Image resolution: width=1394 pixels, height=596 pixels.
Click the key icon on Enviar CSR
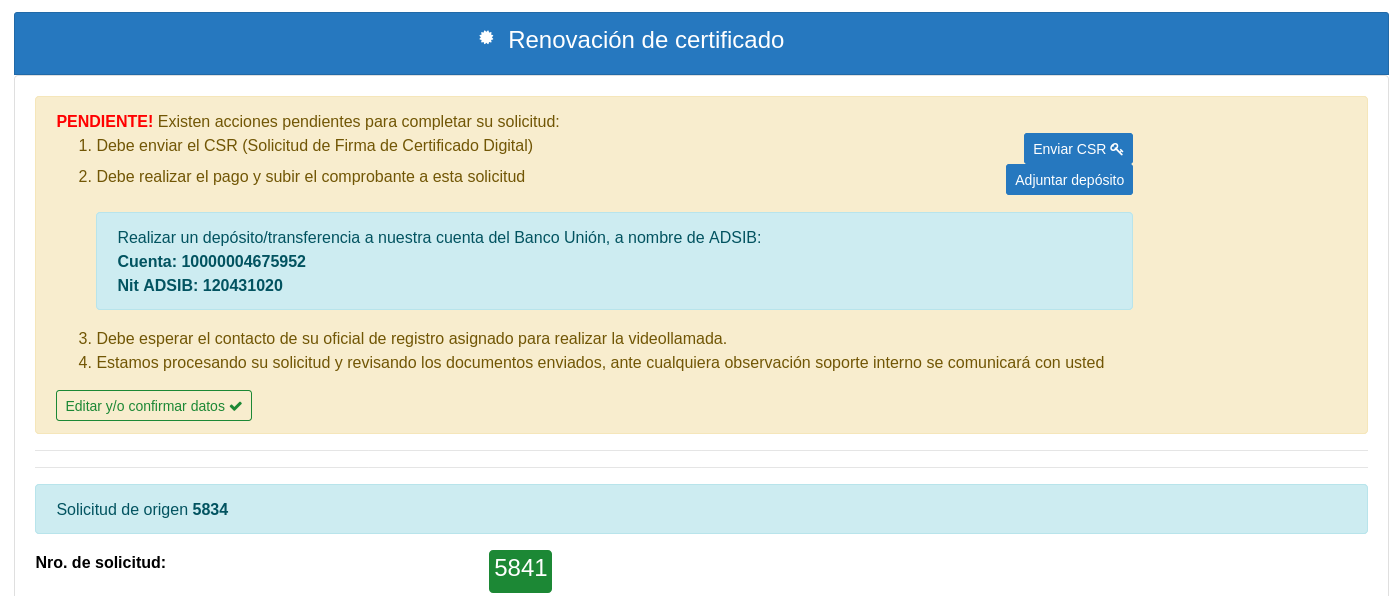tap(1116, 149)
